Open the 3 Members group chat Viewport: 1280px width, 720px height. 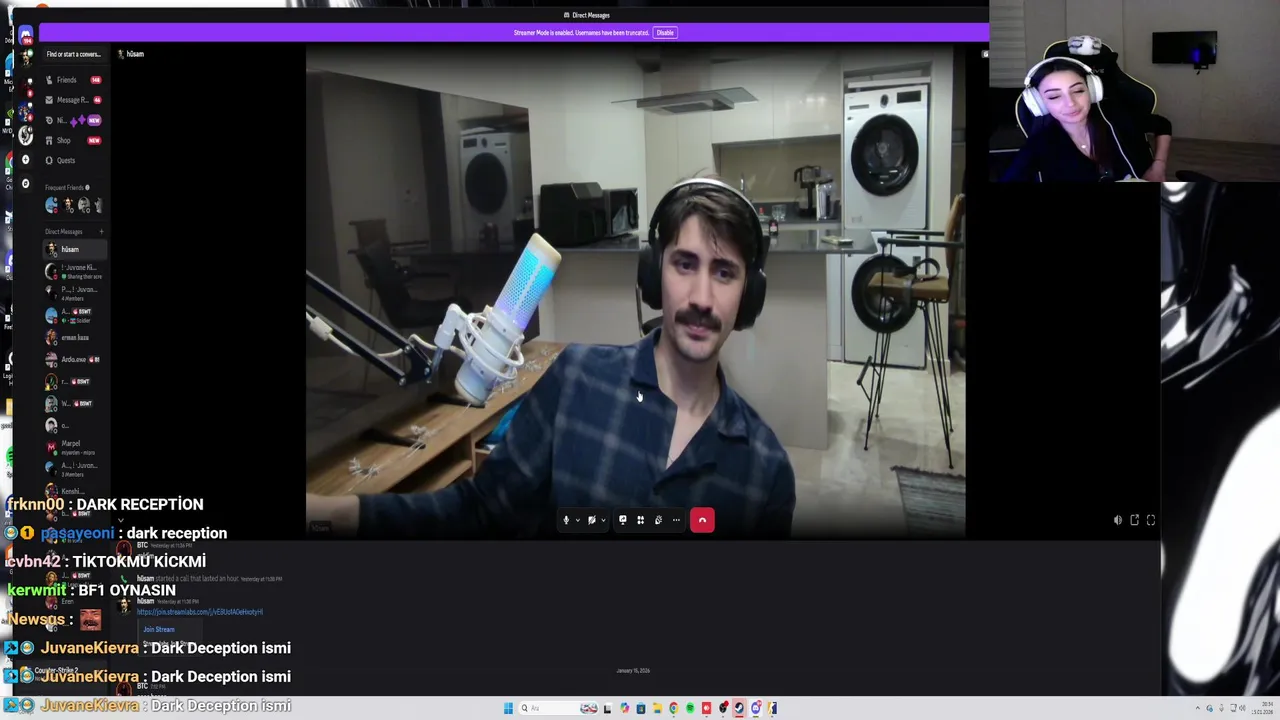click(x=73, y=469)
